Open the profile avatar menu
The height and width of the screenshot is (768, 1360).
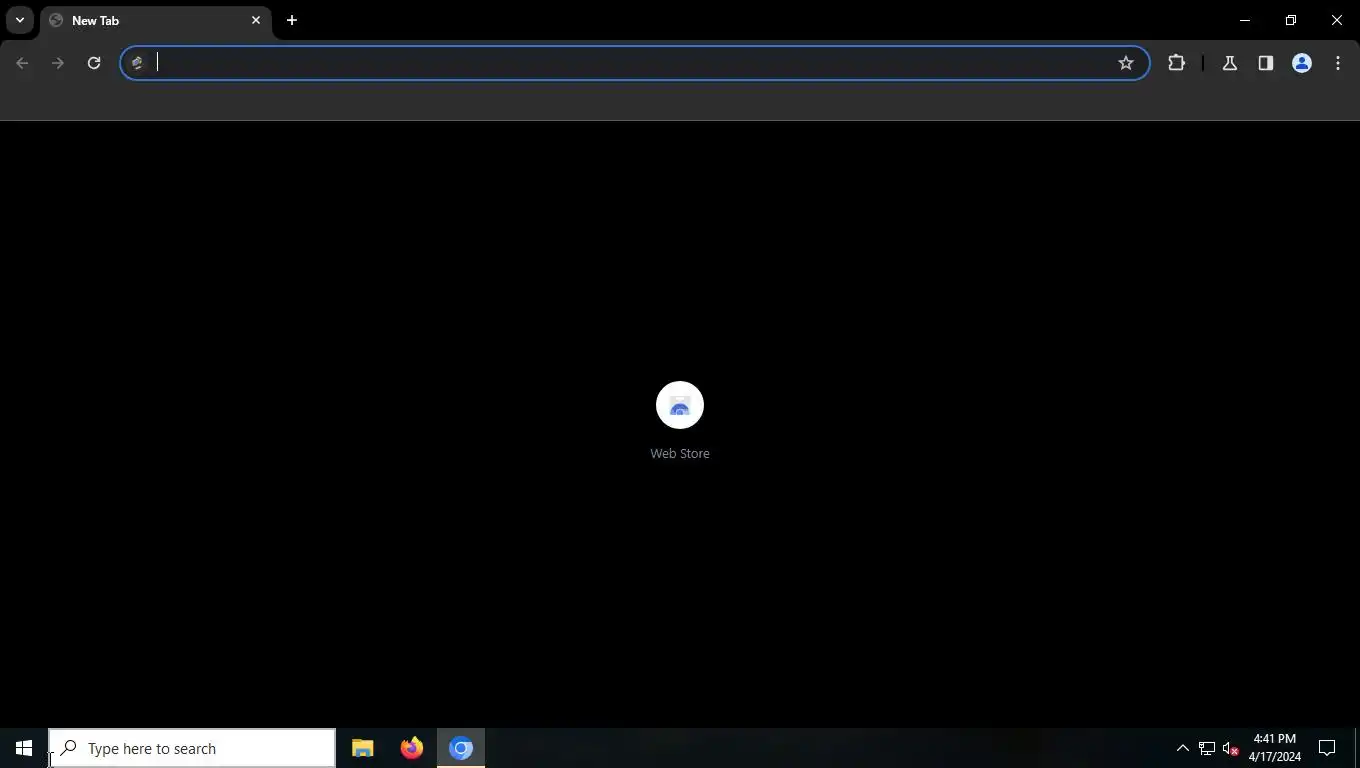[1302, 63]
